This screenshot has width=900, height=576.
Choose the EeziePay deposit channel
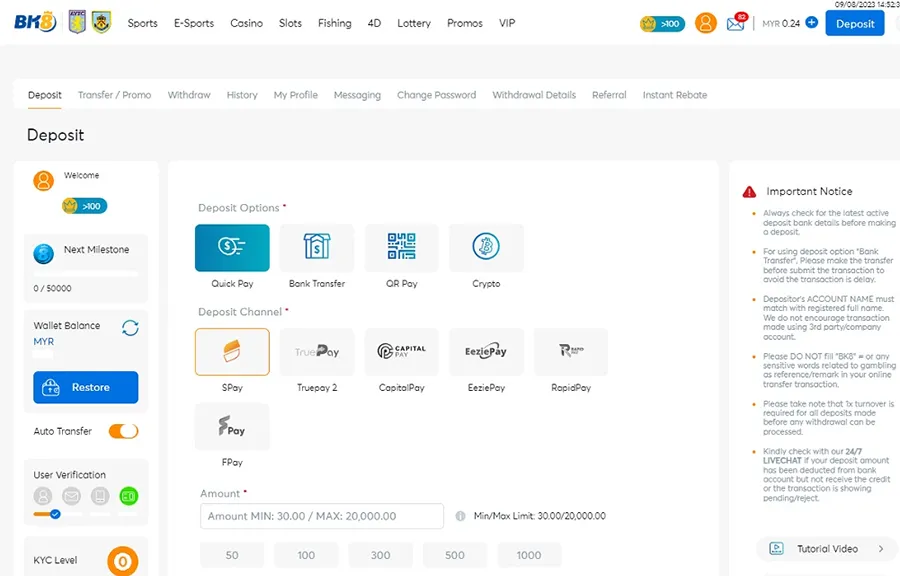pos(486,352)
